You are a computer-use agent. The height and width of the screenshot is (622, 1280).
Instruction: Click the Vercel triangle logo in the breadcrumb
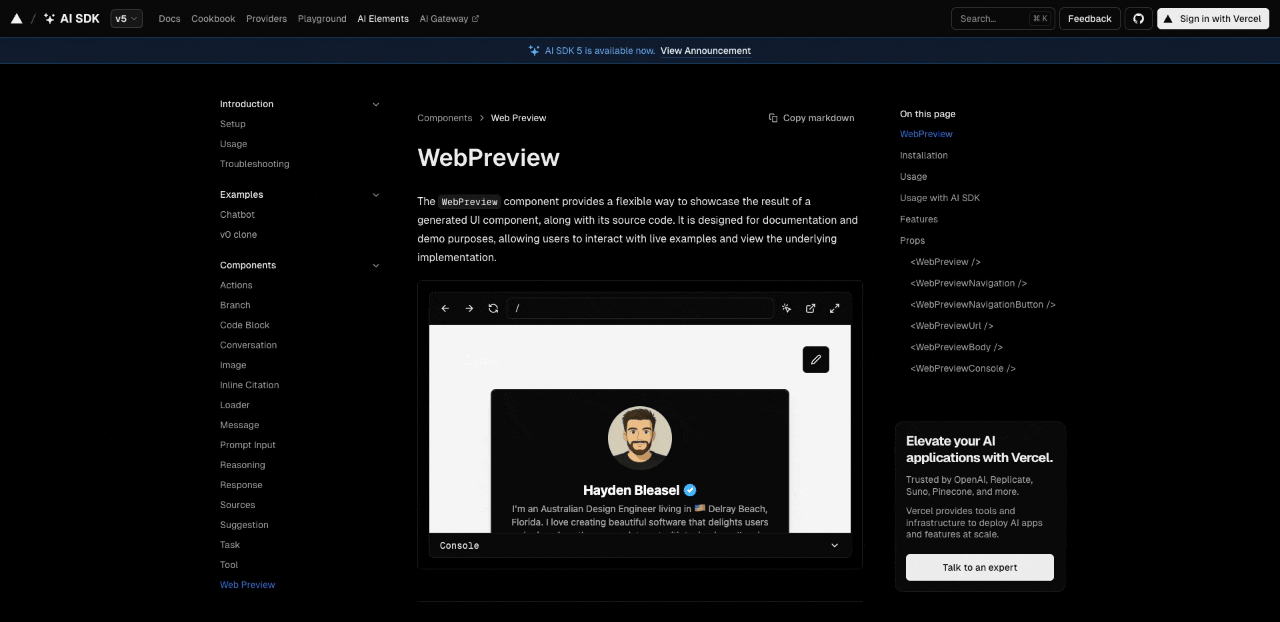16,17
